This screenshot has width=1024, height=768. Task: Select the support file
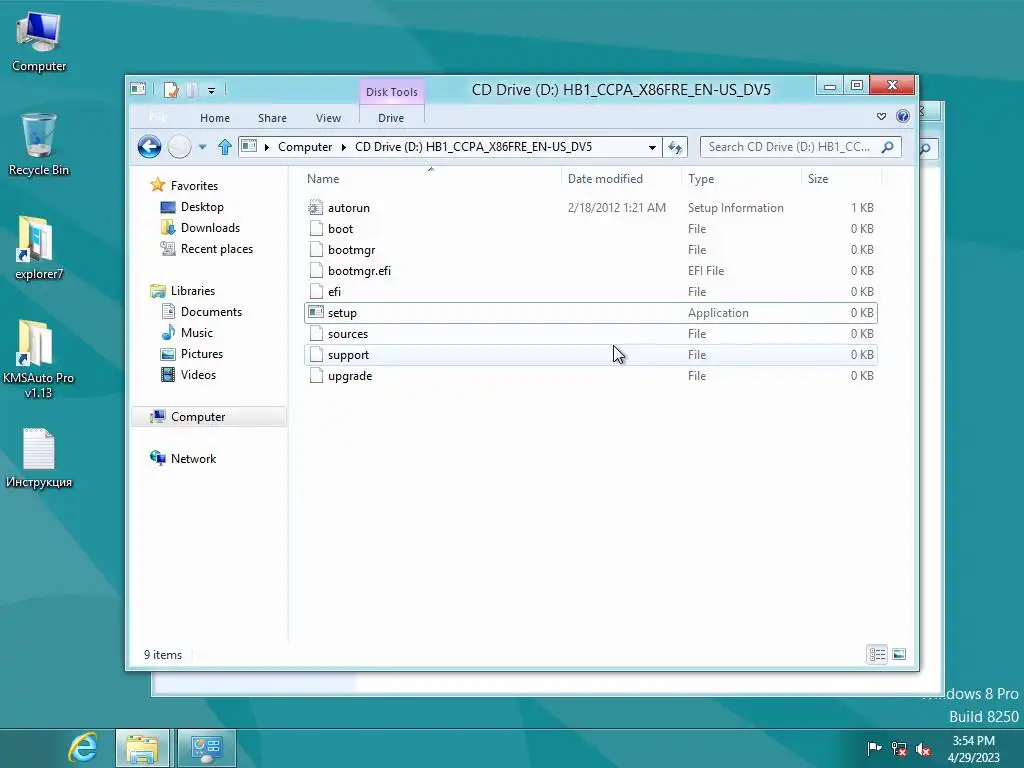[590, 355]
